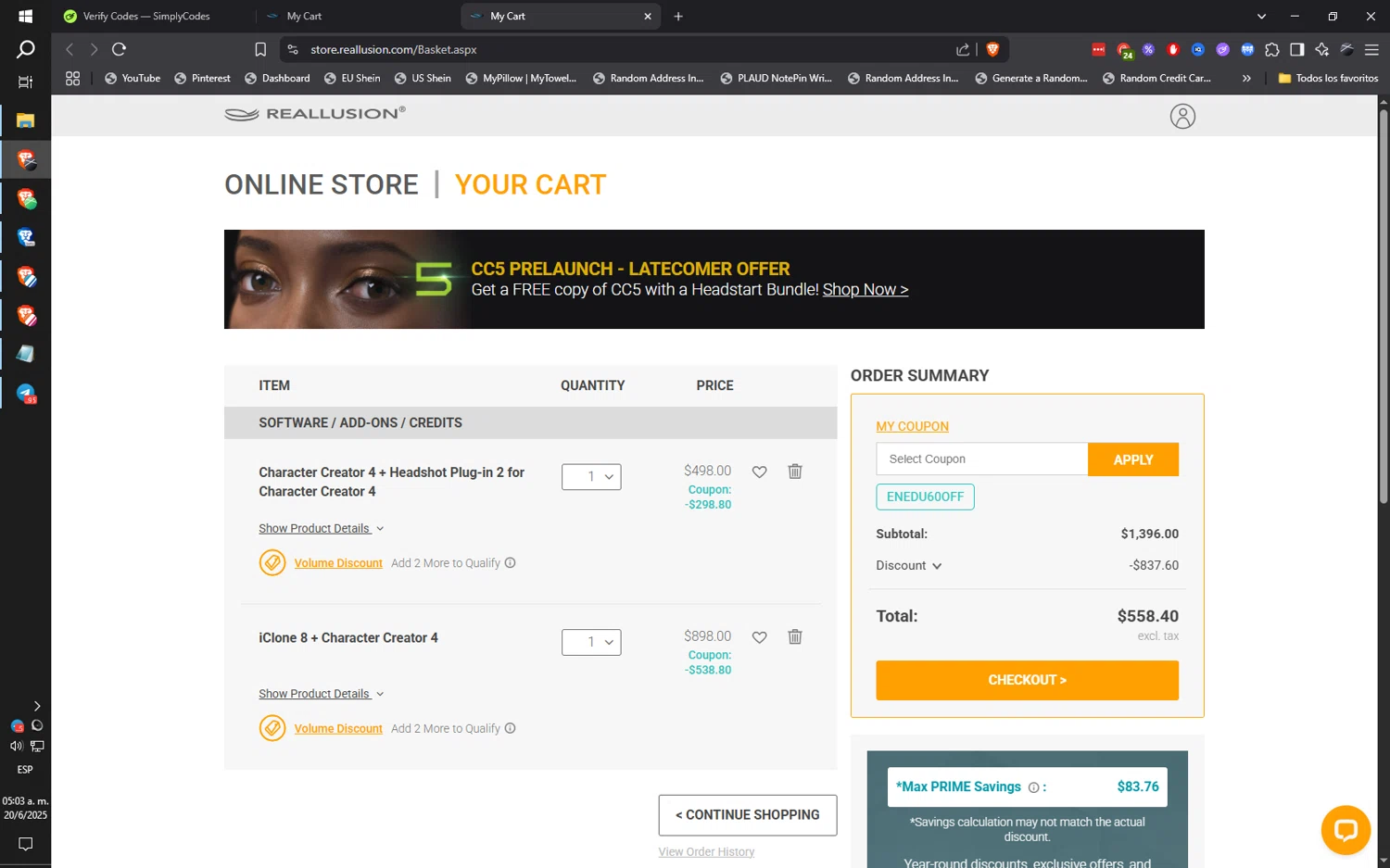This screenshot has height=868, width=1390.
Task: Switch to Verify Codes — SimplyCodes tab
Action: [x=148, y=16]
